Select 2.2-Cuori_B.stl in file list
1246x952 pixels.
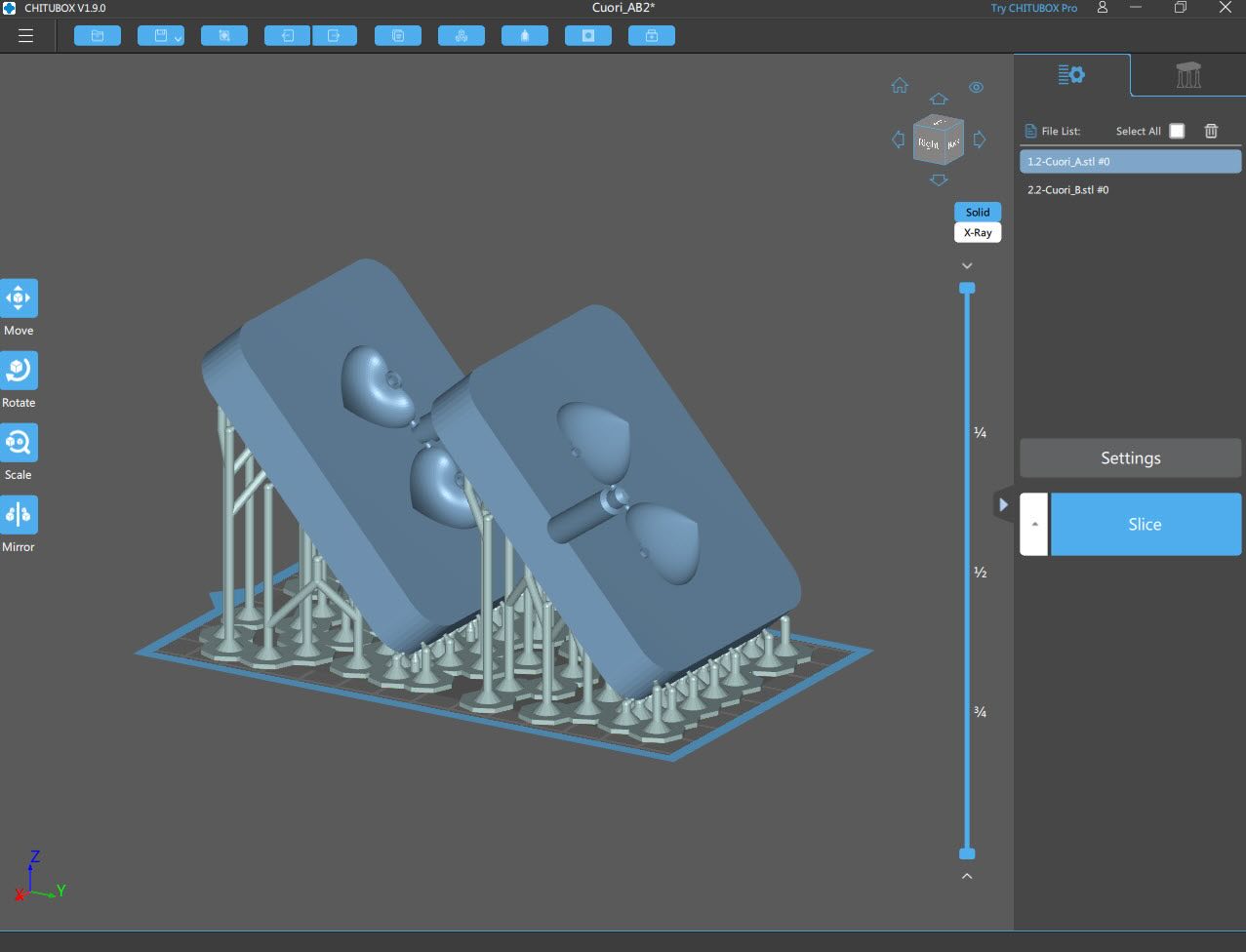coord(1068,190)
